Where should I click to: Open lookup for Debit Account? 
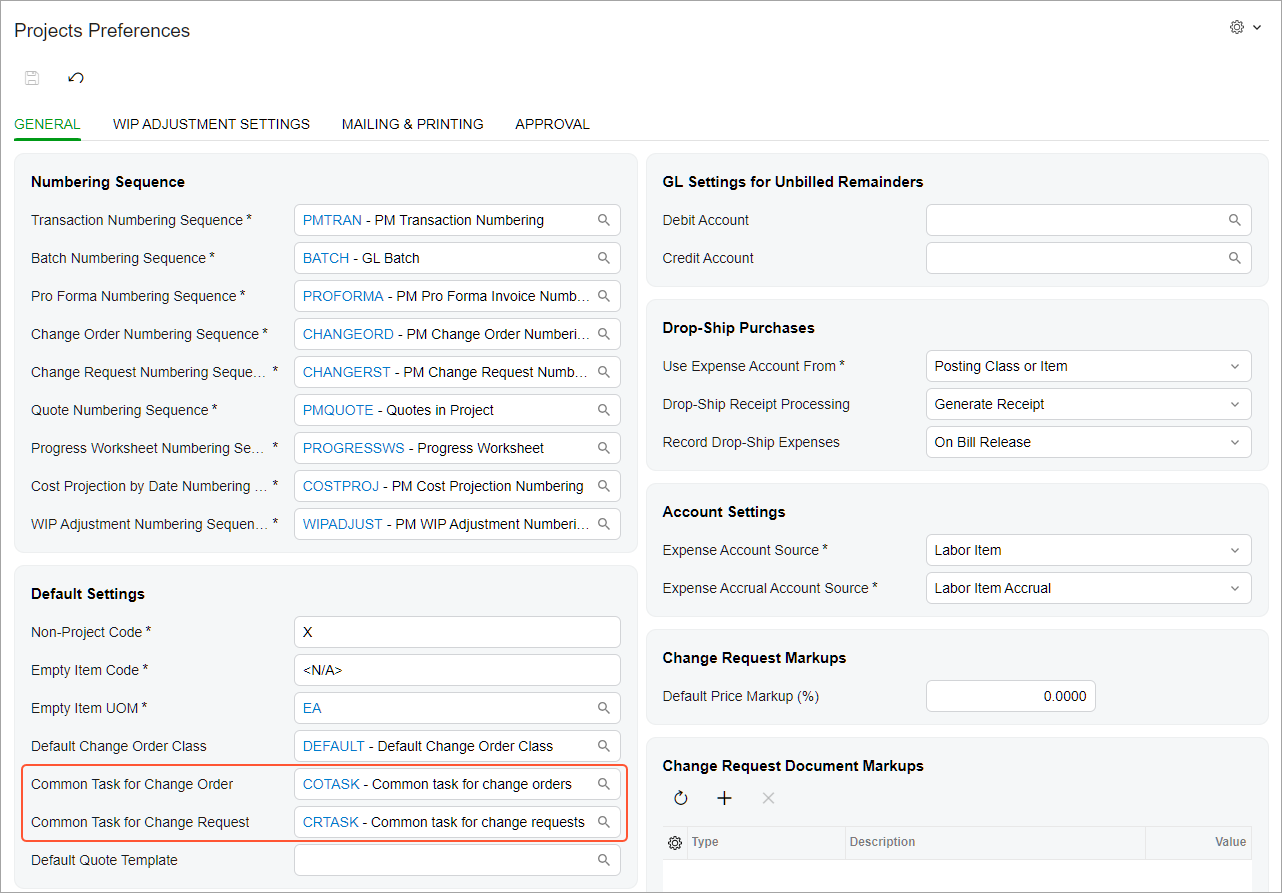1235,220
